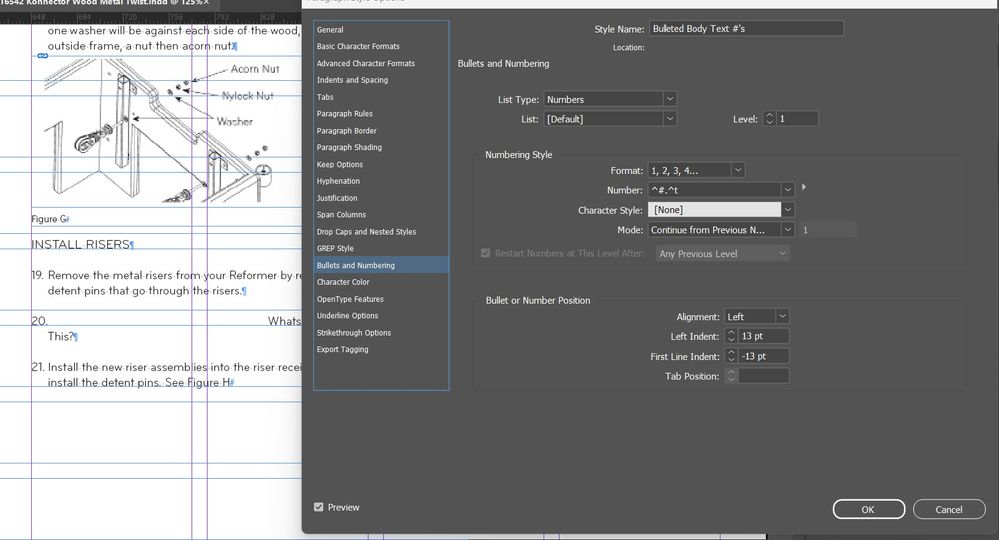Open Export Tagging category
The image size is (999, 540).
pos(381,349)
